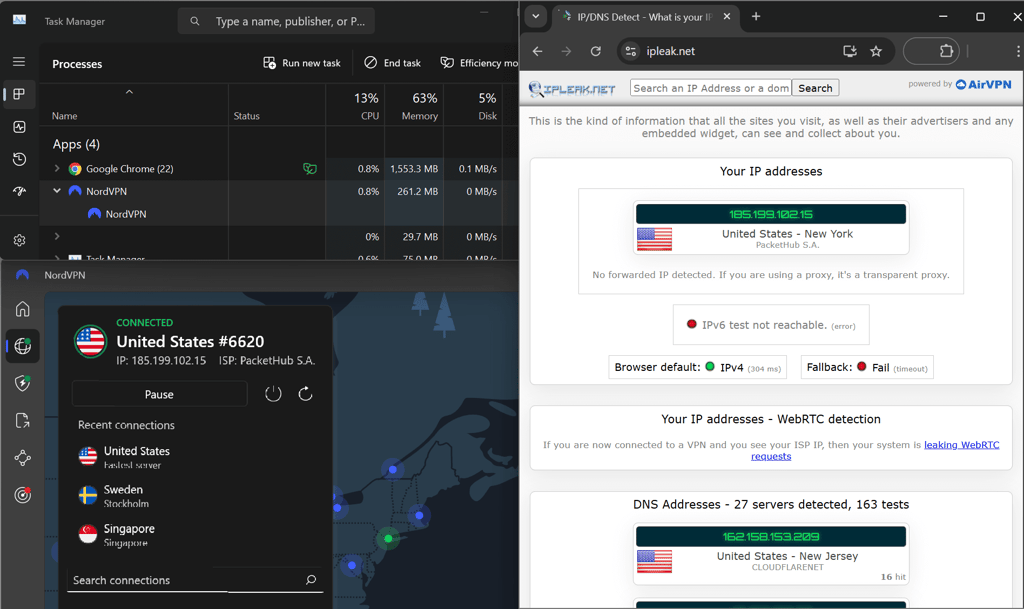Screen dimensions: 1024x609
Task: Click Efficiency mode button in Task Manager
Action: 479,63
